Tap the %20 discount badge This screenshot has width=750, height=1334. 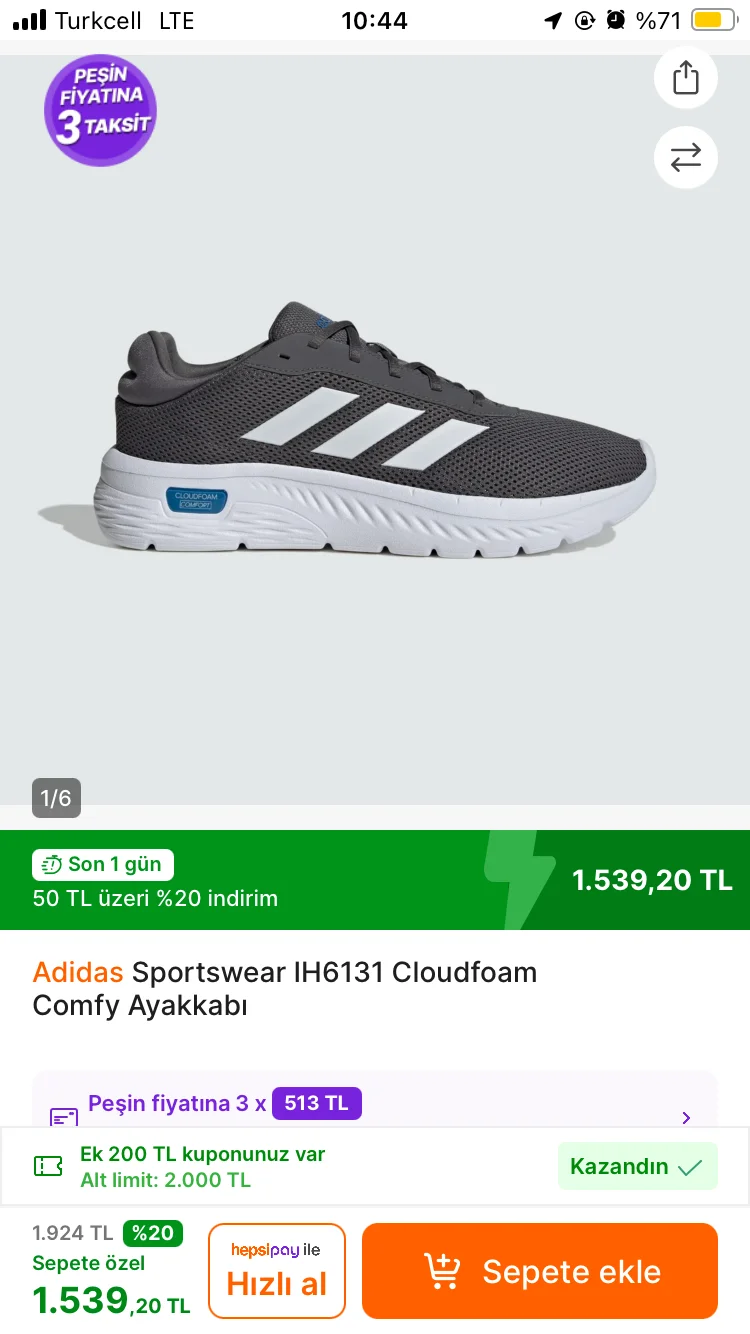(152, 1233)
